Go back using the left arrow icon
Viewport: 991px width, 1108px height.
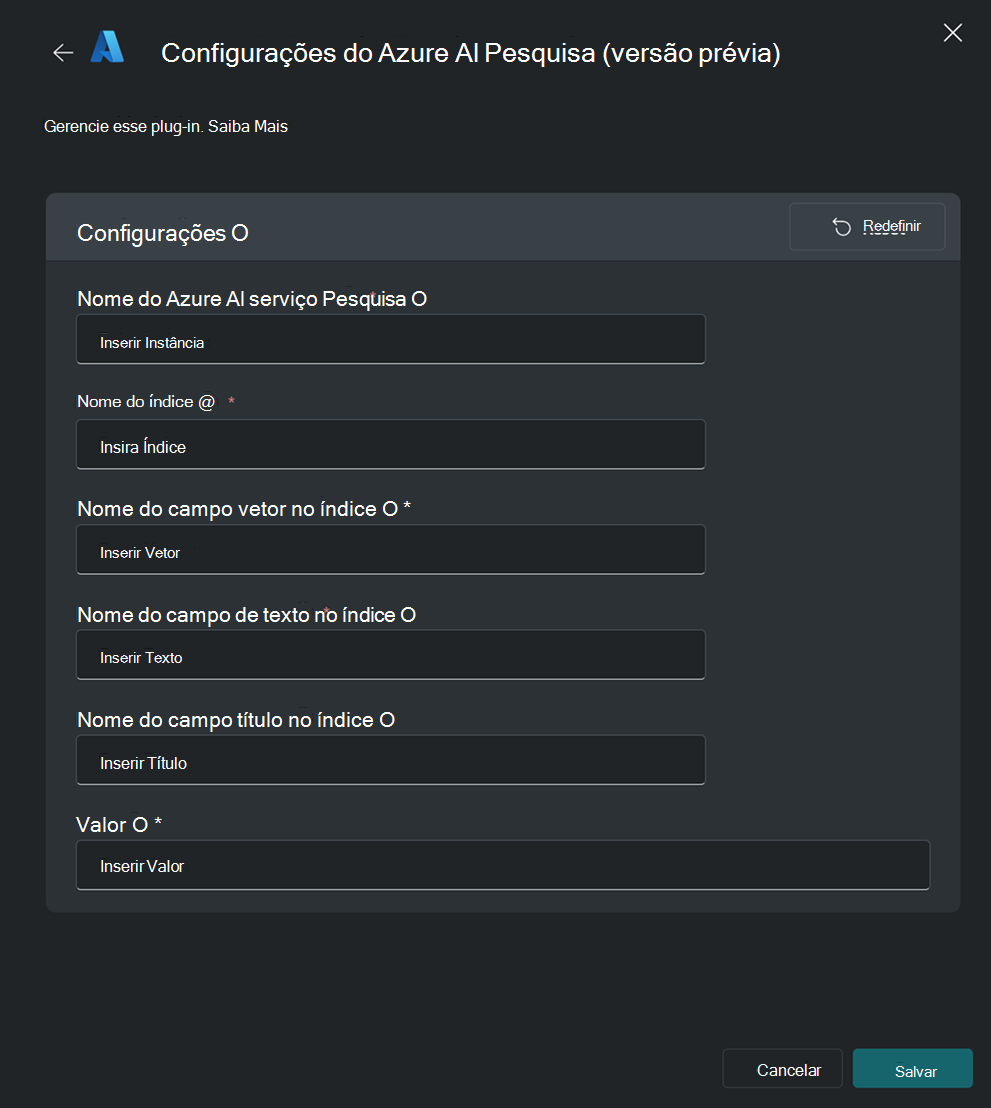tap(63, 52)
